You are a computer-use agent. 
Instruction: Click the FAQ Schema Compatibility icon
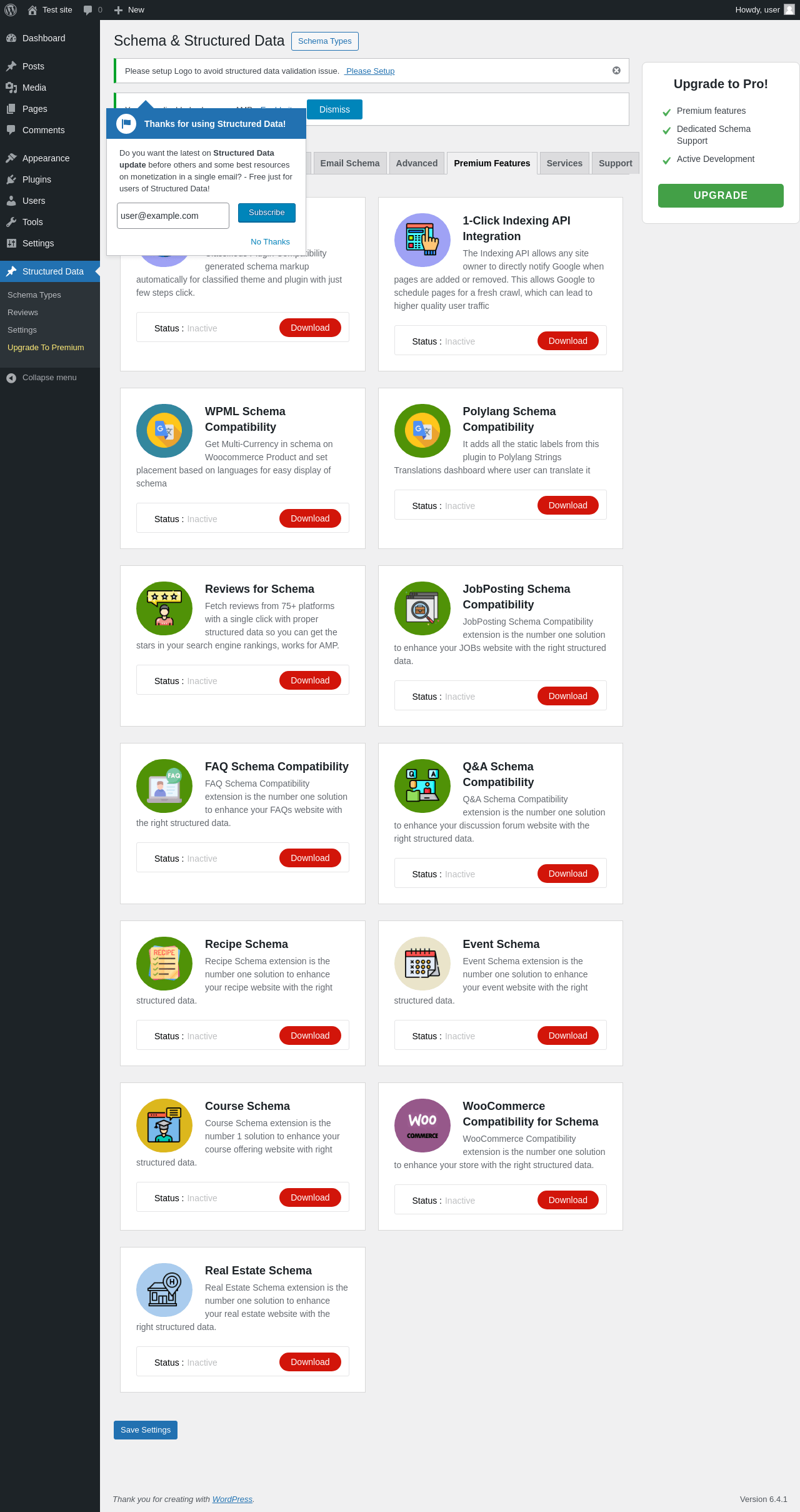(x=164, y=786)
